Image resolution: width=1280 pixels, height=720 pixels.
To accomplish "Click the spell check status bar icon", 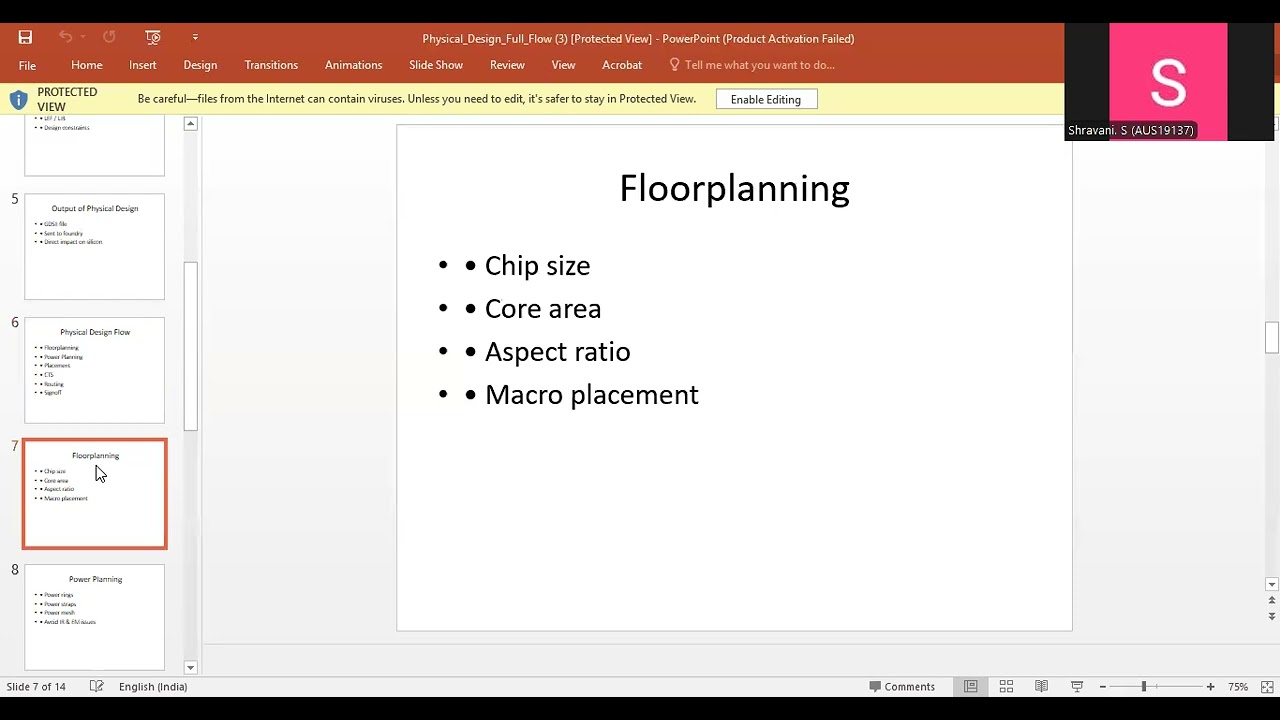I will 96,686.
